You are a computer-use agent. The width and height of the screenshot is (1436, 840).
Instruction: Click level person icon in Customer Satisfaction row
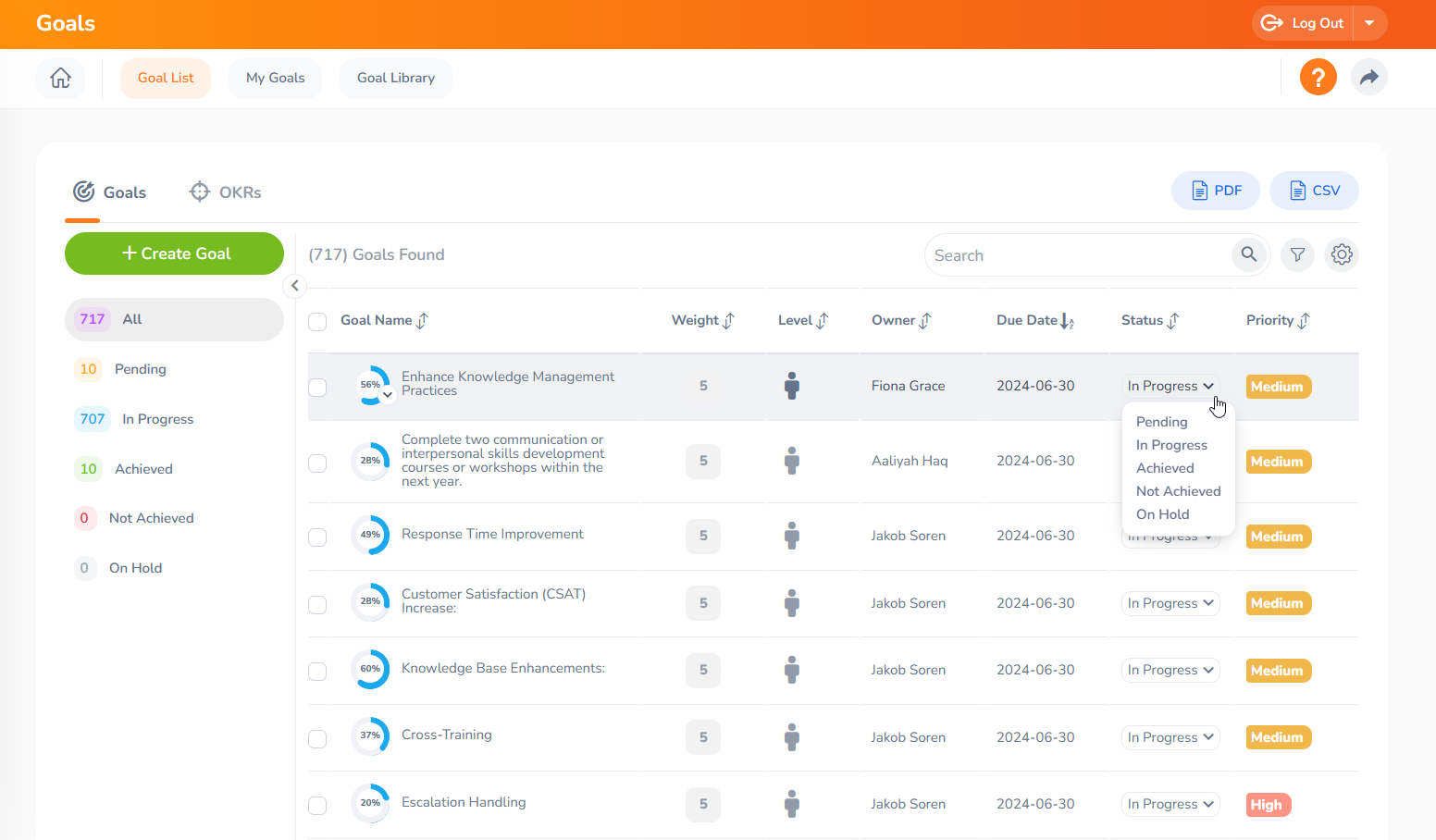point(791,603)
